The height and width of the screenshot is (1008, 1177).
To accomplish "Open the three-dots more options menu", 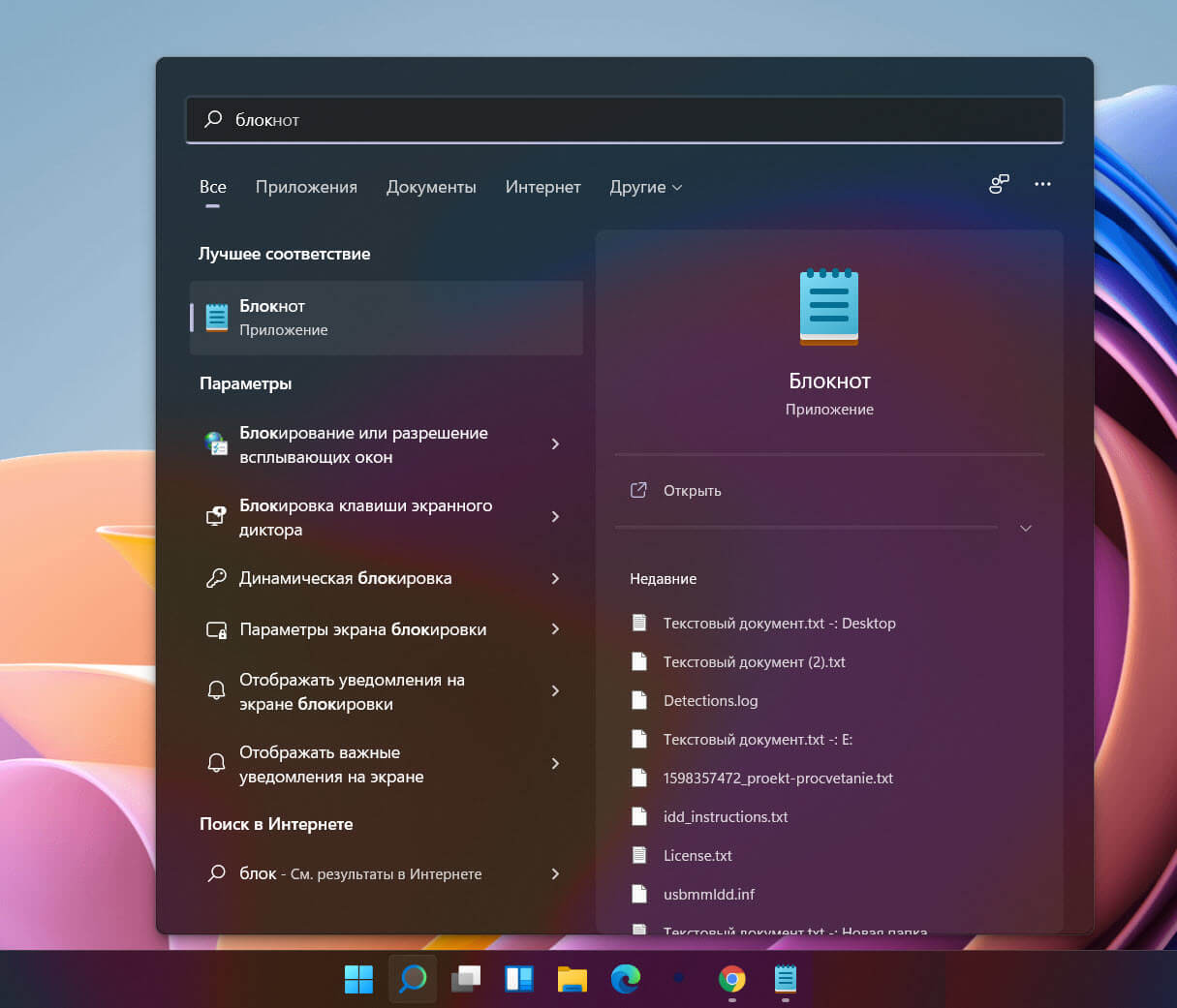I will coord(1042,184).
